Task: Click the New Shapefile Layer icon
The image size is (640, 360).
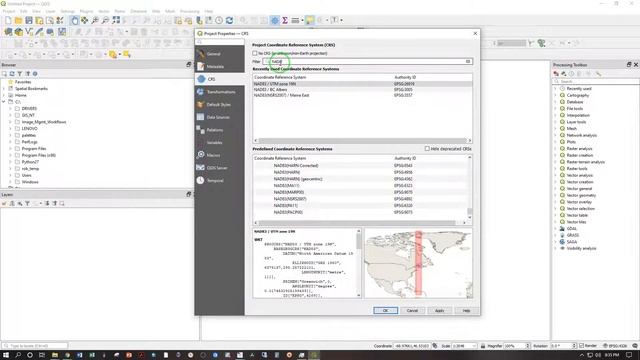Action: (x=29, y=31)
